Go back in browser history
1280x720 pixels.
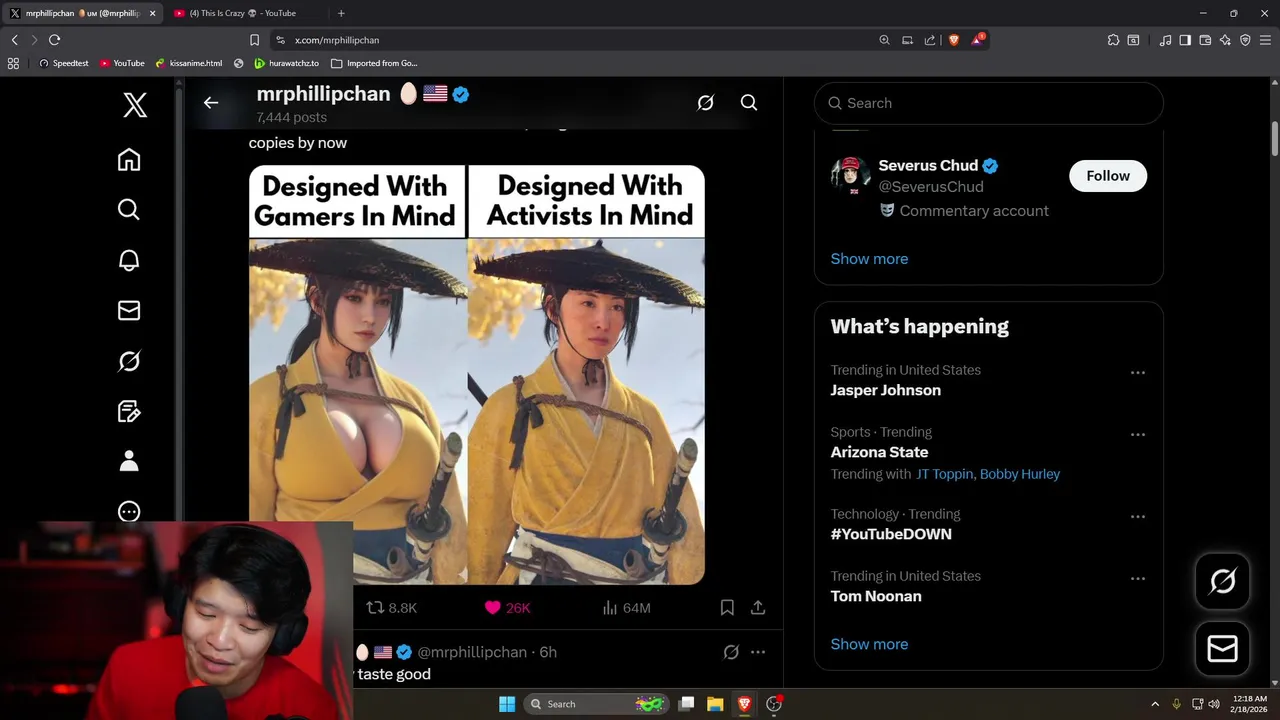14,40
